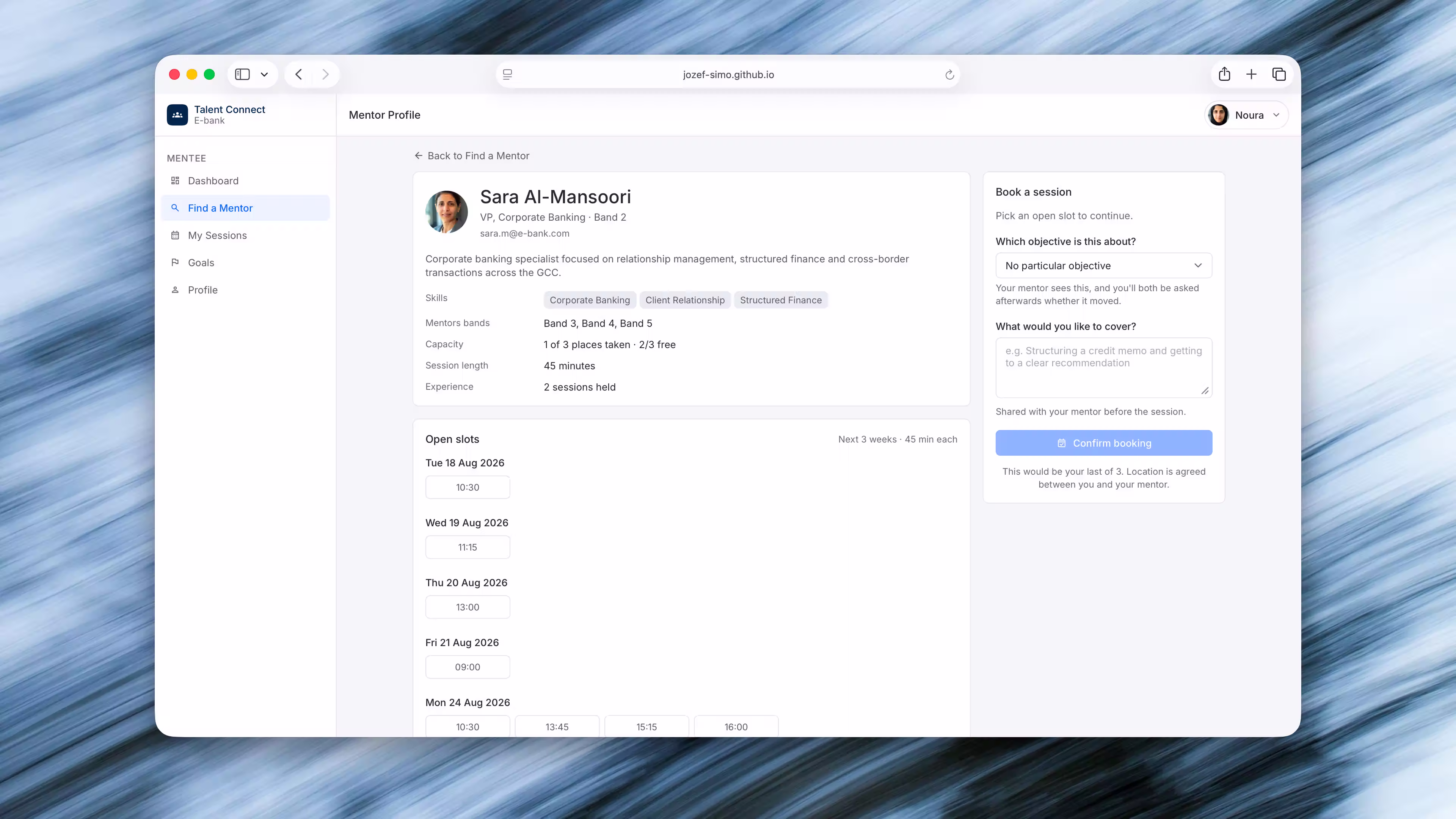Click the My Sessions calendar icon
The image size is (1456, 819).
point(175,235)
